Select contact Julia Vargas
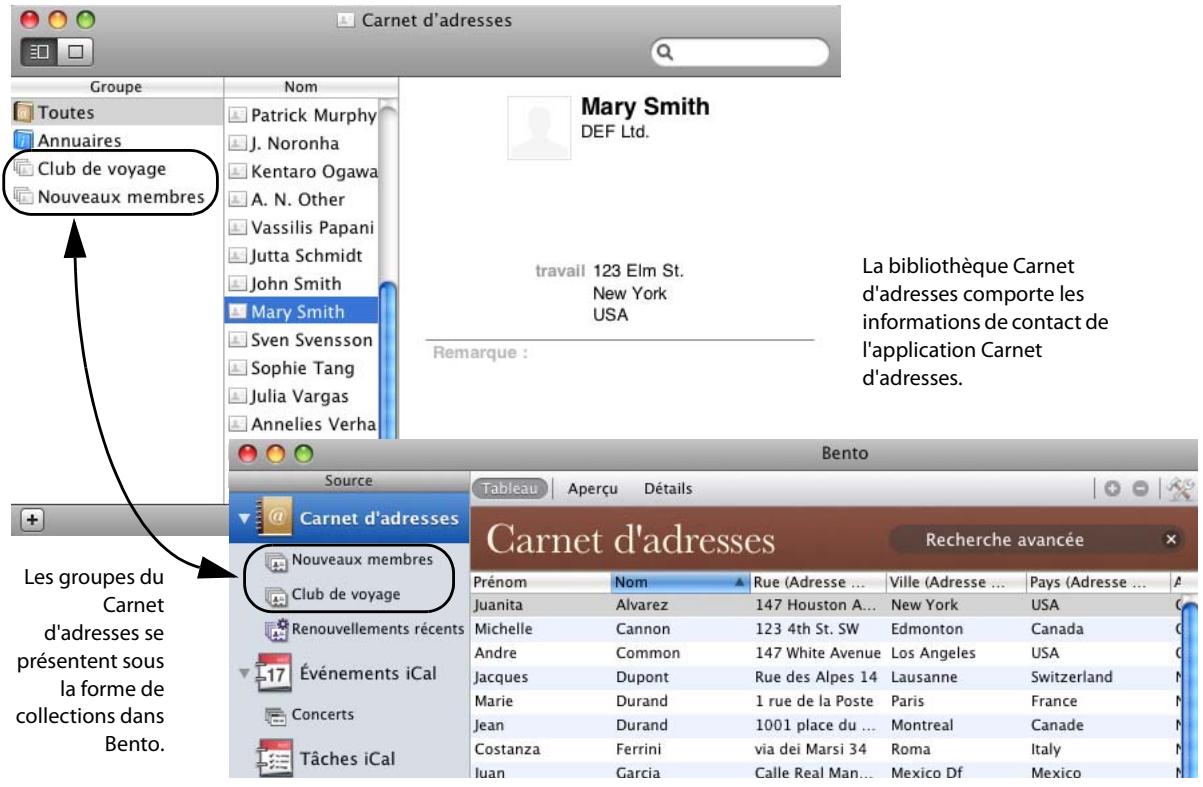The width and height of the screenshot is (1203, 787). (x=301, y=395)
